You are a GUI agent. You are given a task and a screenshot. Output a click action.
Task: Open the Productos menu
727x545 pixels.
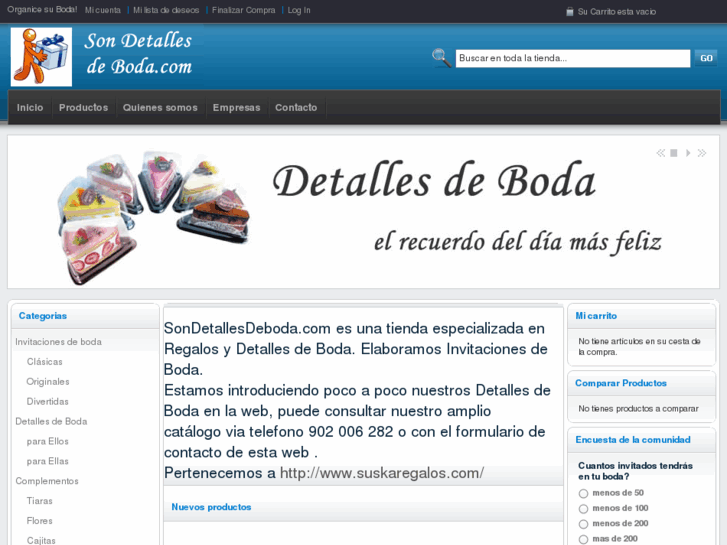(83, 108)
